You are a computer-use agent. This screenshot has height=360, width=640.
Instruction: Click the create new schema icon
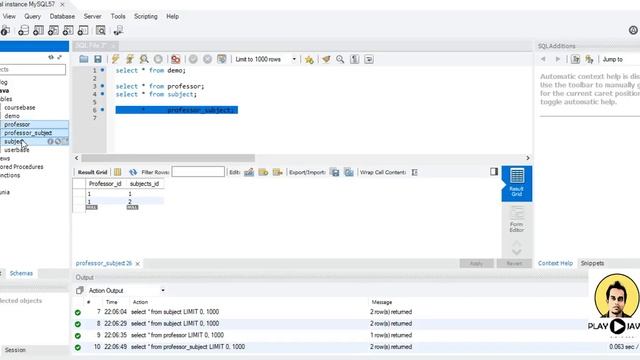click(x=23, y=30)
